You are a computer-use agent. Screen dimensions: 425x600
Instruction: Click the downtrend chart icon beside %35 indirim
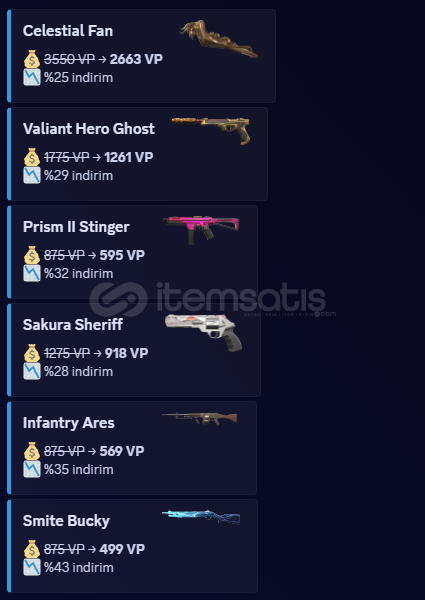coord(32,469)
